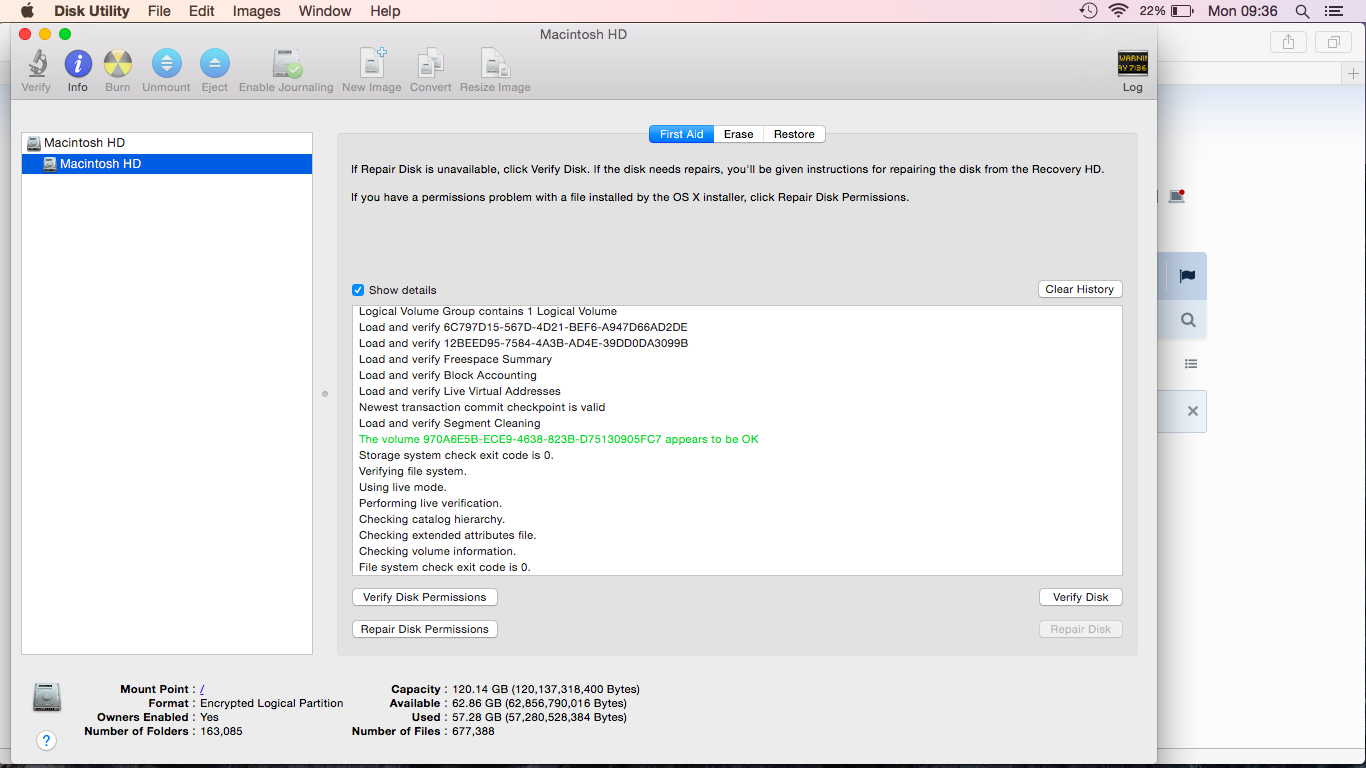1366x768 pixels.
Task: Click the Verify Disk Permissions button
Action: [425, 597]
